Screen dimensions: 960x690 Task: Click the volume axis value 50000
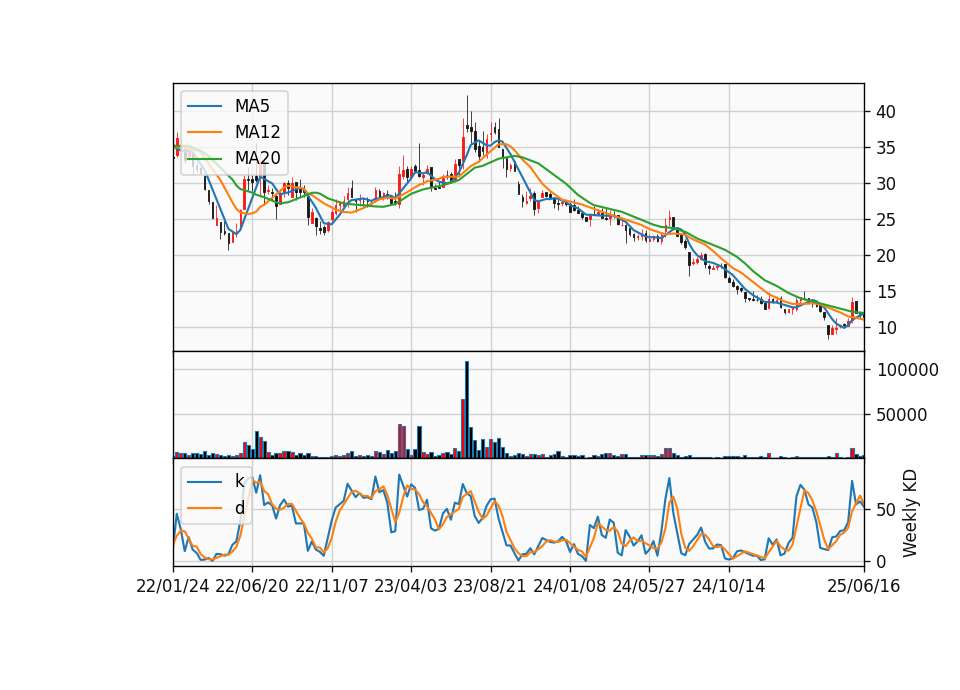(902, 415)
